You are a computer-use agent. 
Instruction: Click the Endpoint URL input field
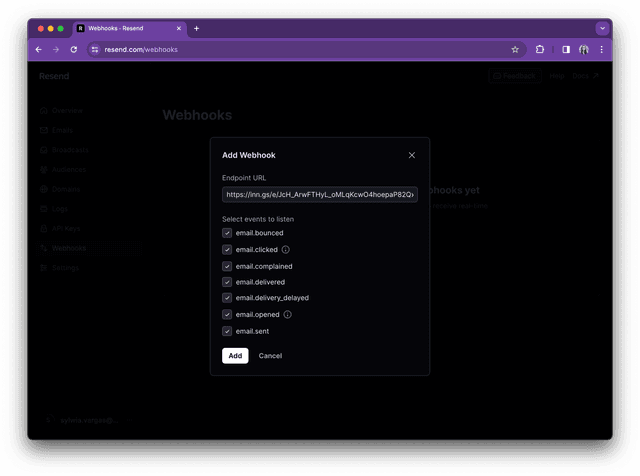[320, 194]
